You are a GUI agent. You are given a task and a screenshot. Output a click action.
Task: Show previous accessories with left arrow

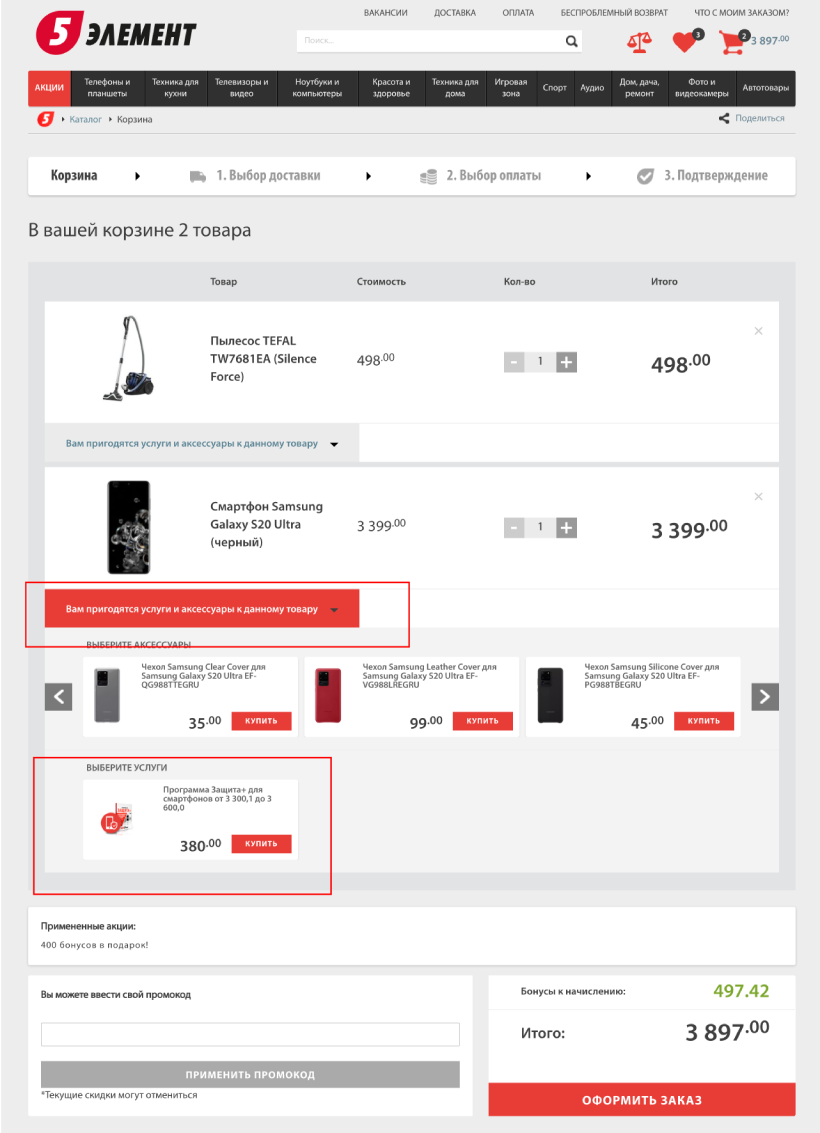[x=59, y=697]
